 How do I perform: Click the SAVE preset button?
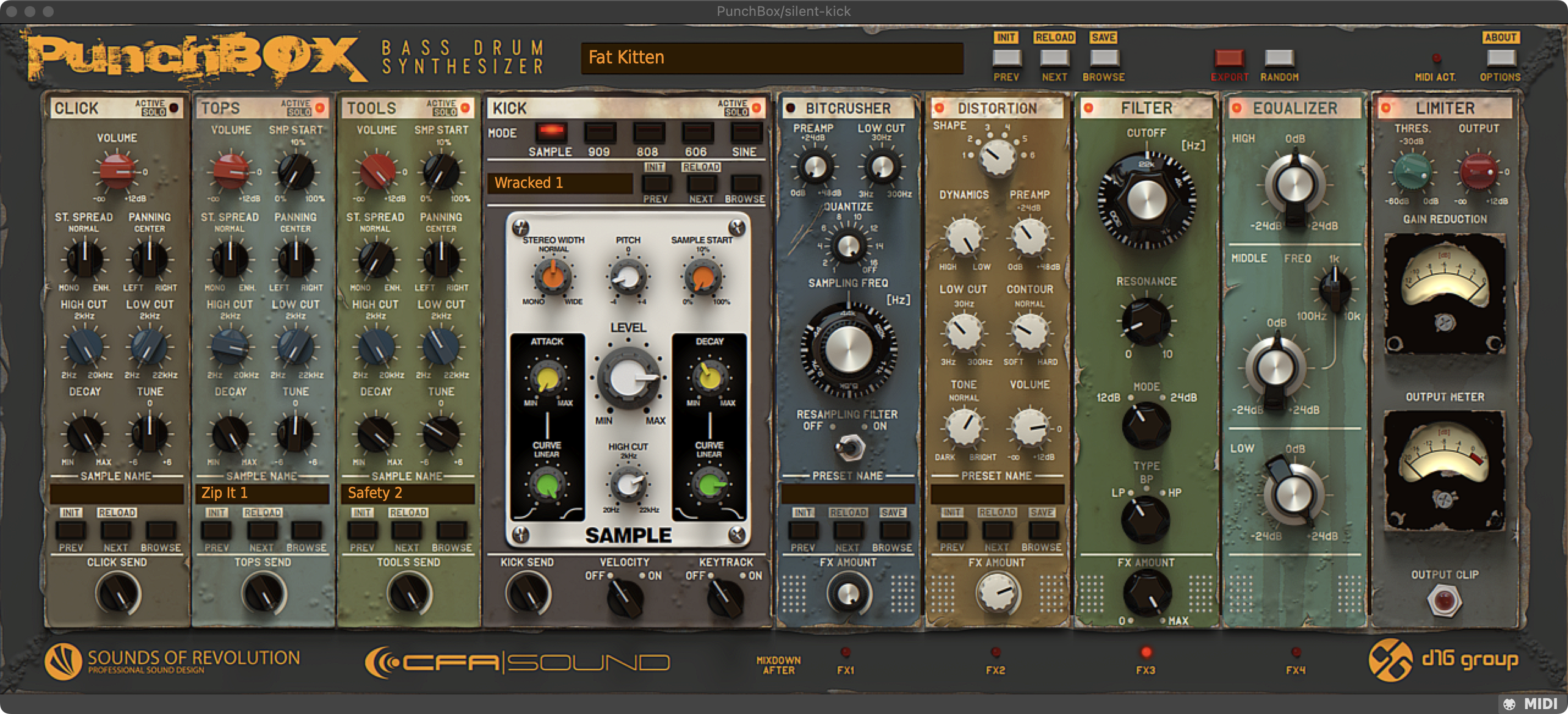(1104, 37)
